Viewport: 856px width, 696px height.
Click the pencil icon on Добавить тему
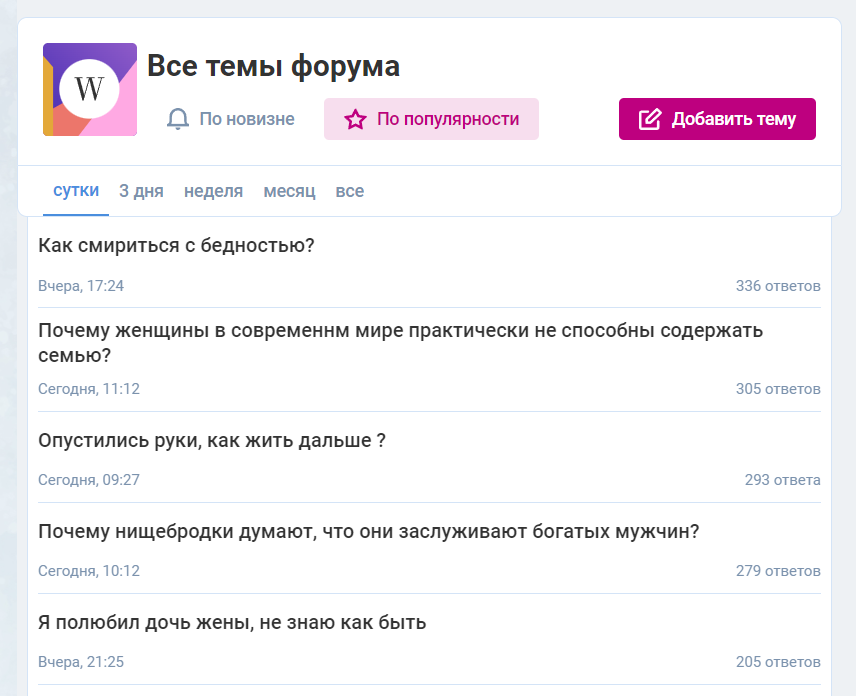(x=649, y=119)
